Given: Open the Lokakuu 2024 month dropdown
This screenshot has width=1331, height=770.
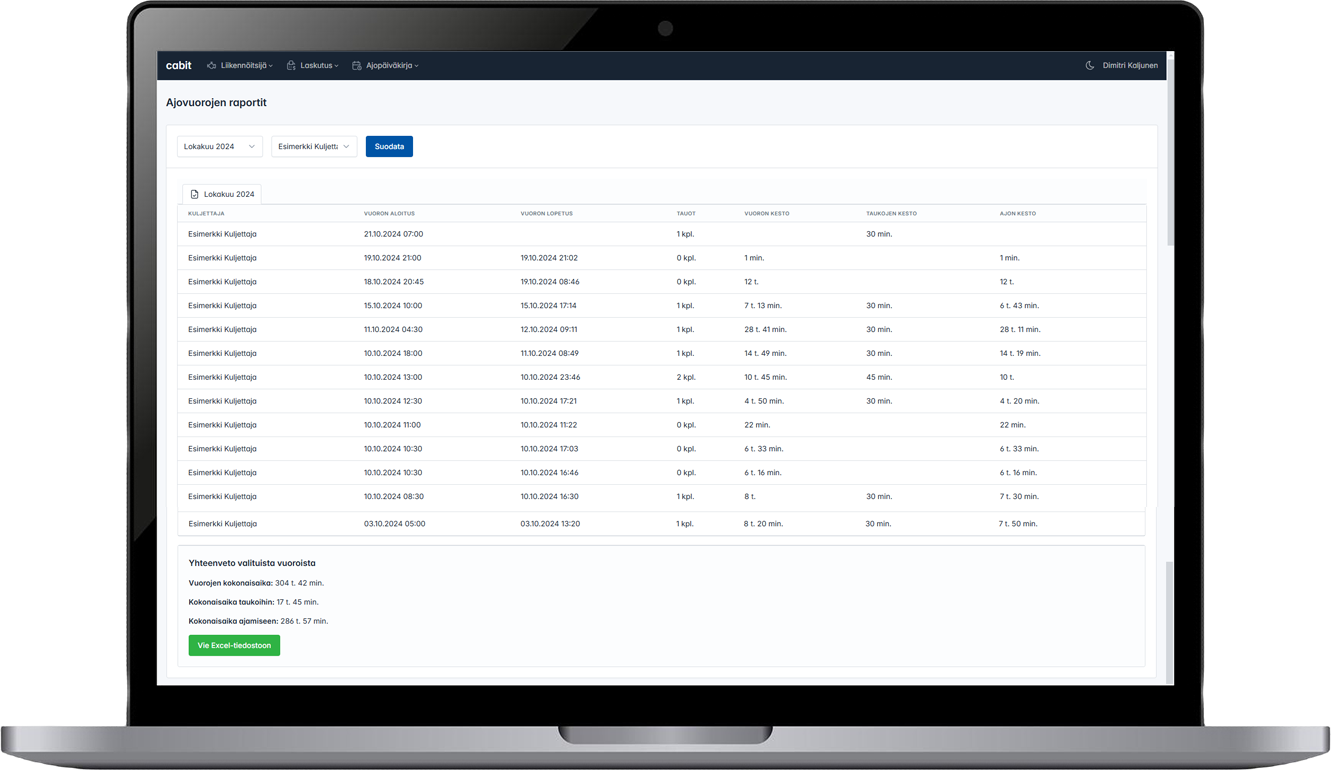Looking at the screenshot, I should coord(219,147).
